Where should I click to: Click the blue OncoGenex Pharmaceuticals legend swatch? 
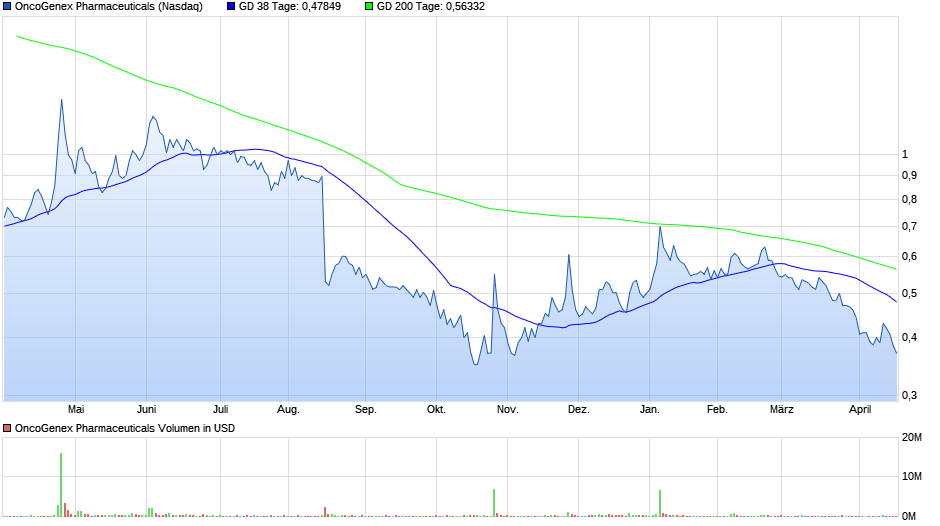pos(7,7)
